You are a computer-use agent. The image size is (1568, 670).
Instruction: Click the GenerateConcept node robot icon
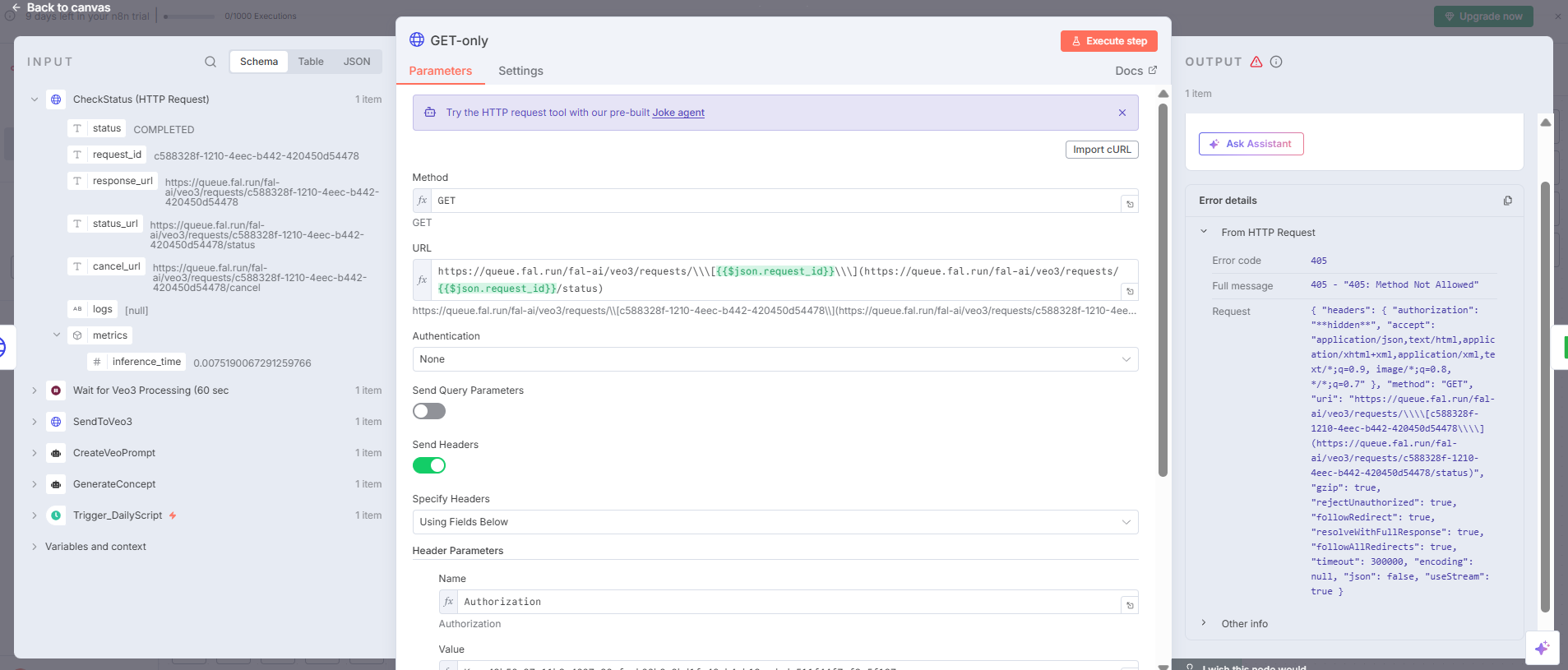(x=56, y=484)
